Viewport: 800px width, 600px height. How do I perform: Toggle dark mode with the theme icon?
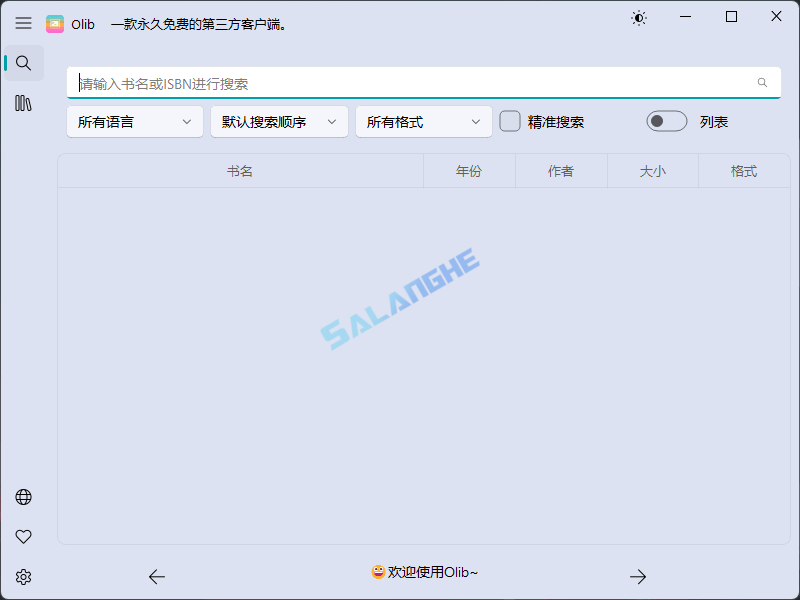[x=639, y=17]
